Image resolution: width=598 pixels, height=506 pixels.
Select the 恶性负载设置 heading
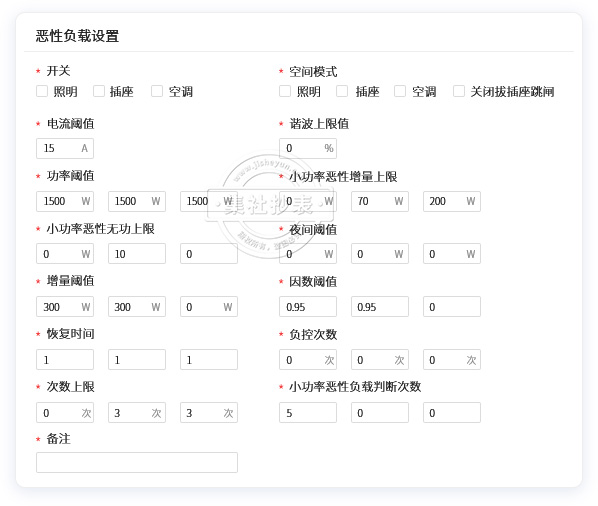(77, 36)
